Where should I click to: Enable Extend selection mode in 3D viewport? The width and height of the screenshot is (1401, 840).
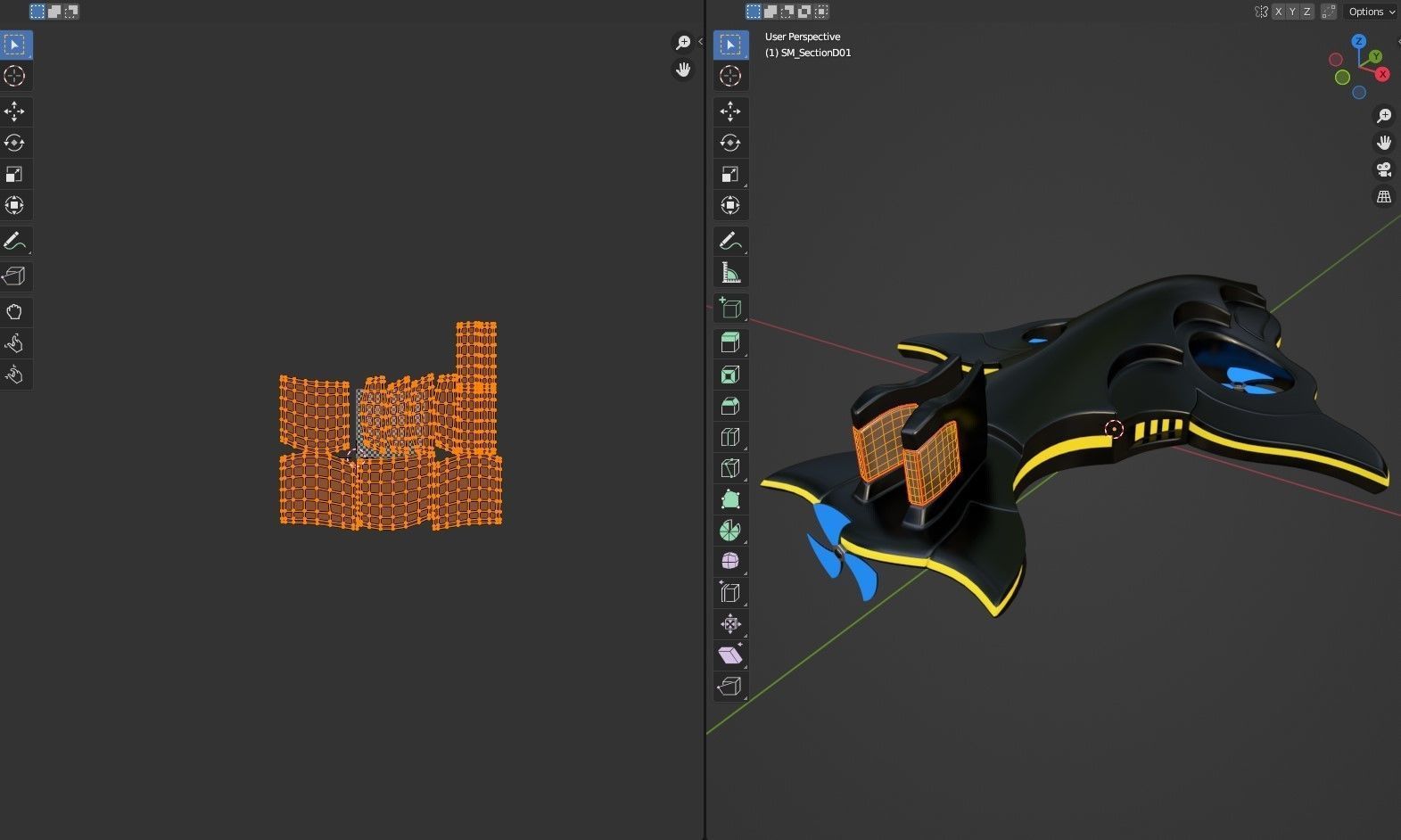coord(771,12)
